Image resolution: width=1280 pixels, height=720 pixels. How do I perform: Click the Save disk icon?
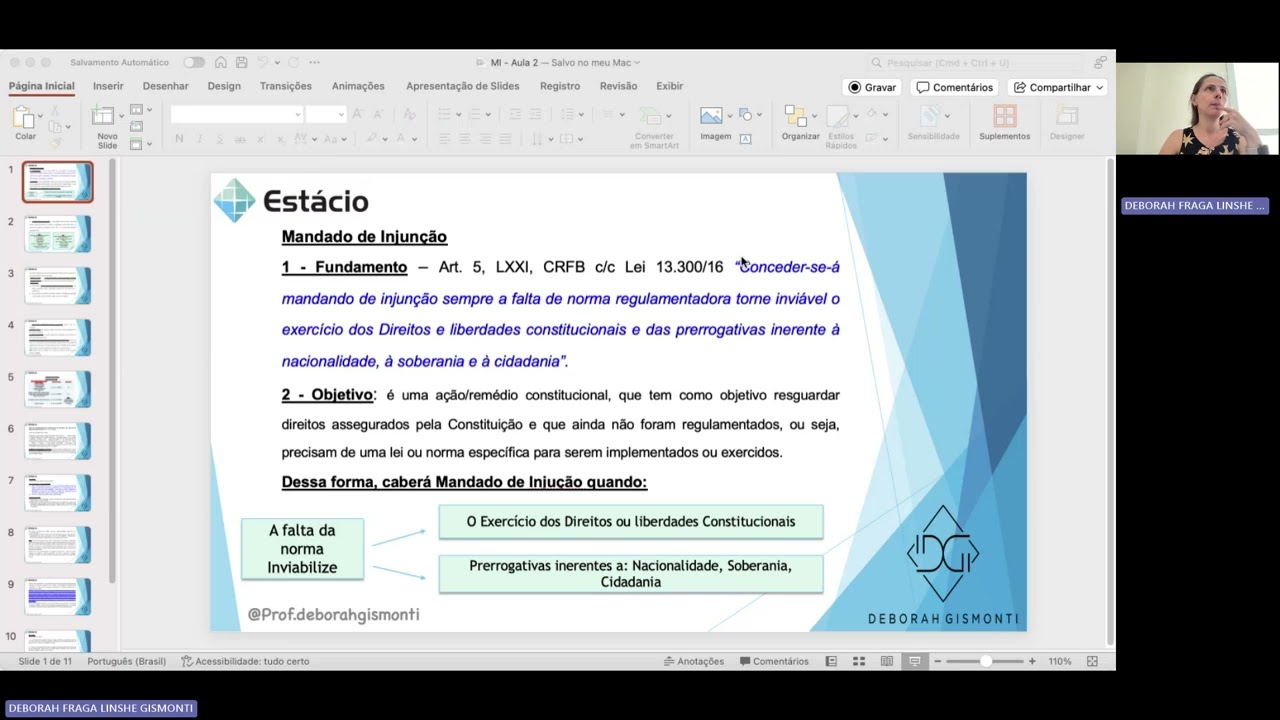pyautogui.click(x=241, y=62)
